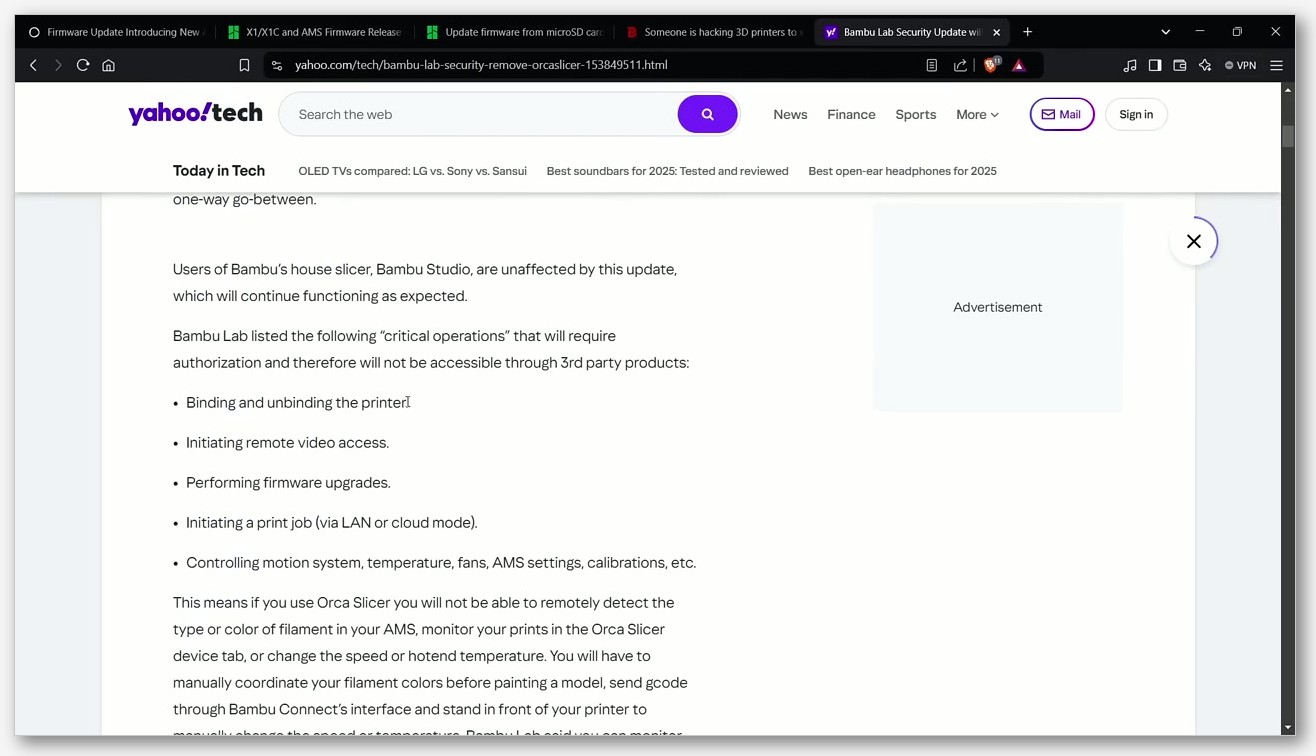1316x756 pixels.
Task: Open the News section
Action: [790, 115]
